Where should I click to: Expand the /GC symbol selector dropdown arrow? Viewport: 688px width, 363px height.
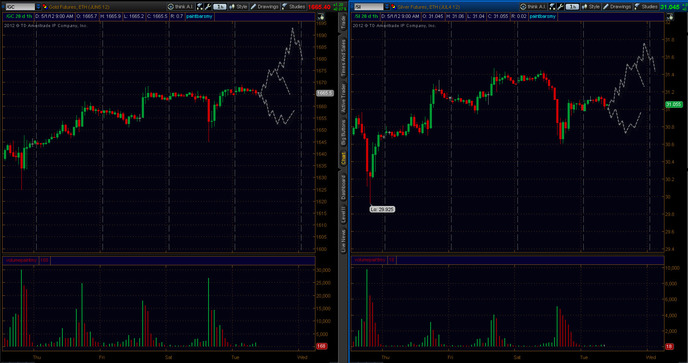click(x=39, y=7)
